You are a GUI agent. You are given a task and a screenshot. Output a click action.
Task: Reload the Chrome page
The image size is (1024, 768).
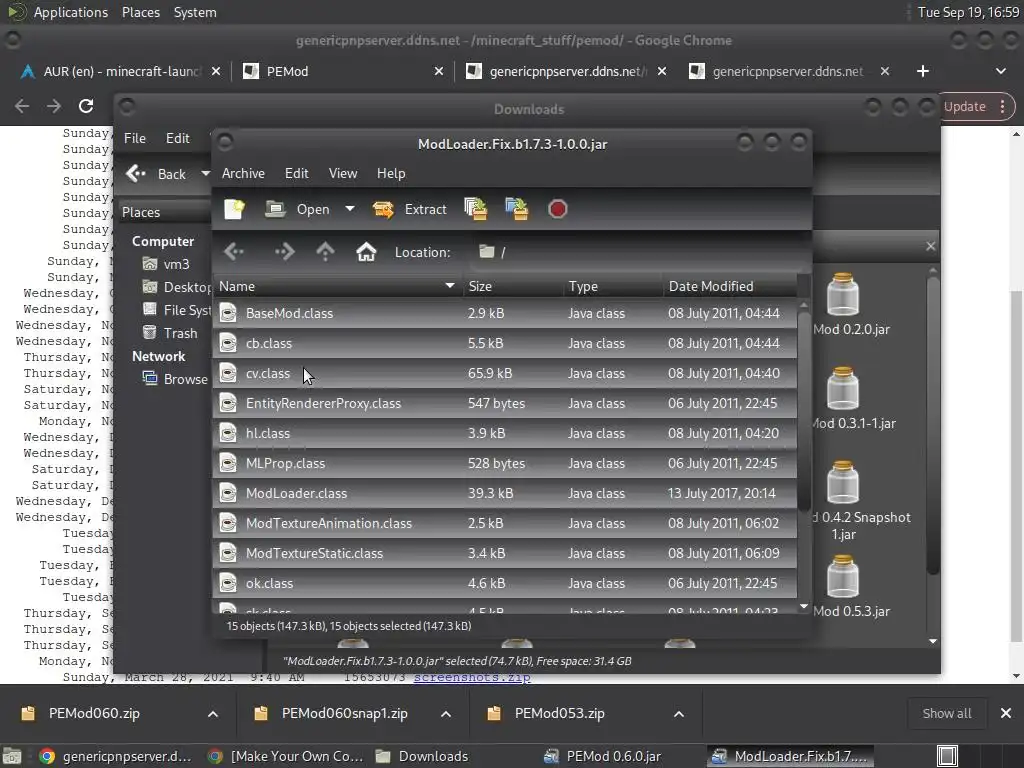pyautogui.click(x=86, y=106)
